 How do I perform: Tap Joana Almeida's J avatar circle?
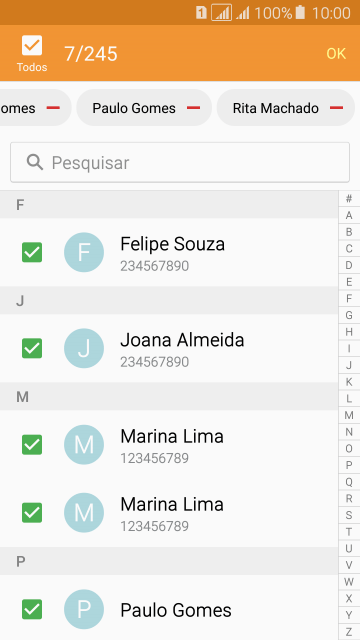click(84, 349)
